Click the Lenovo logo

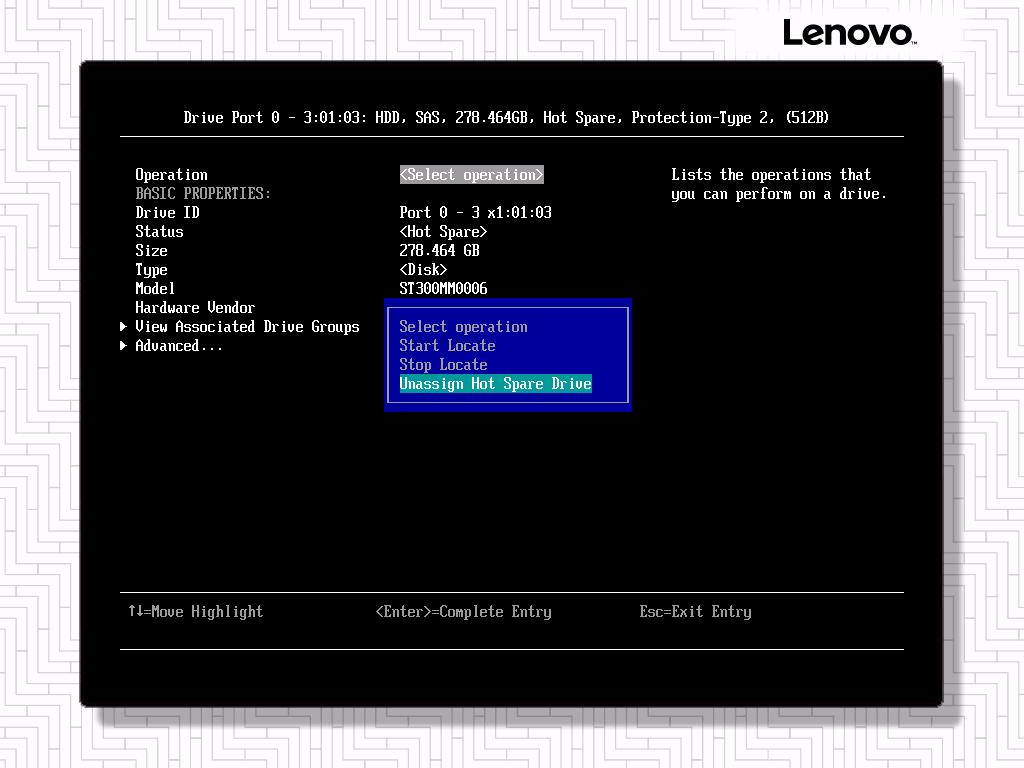[848, 32]
